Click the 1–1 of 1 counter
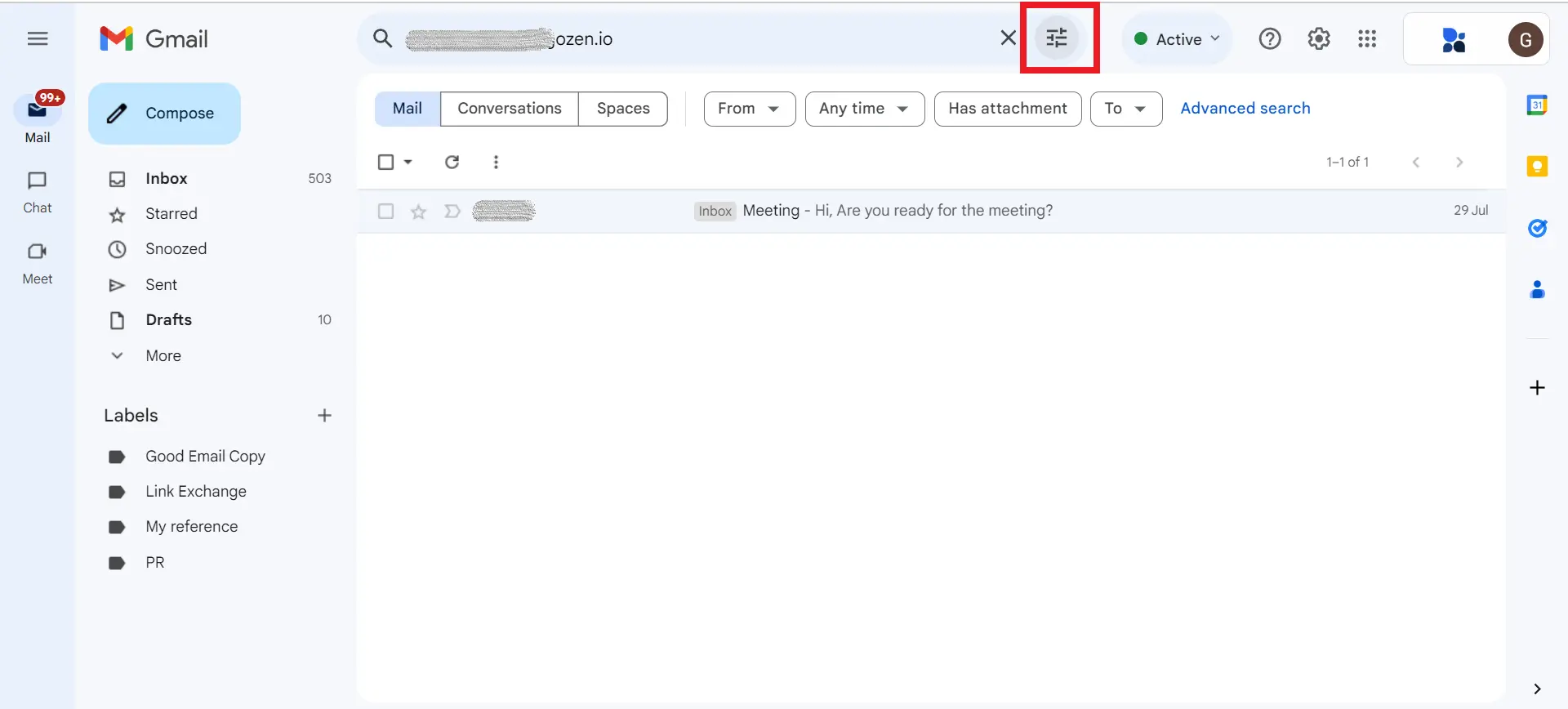This screenshot has height=709, width=1568. [x=1347, y=162]
